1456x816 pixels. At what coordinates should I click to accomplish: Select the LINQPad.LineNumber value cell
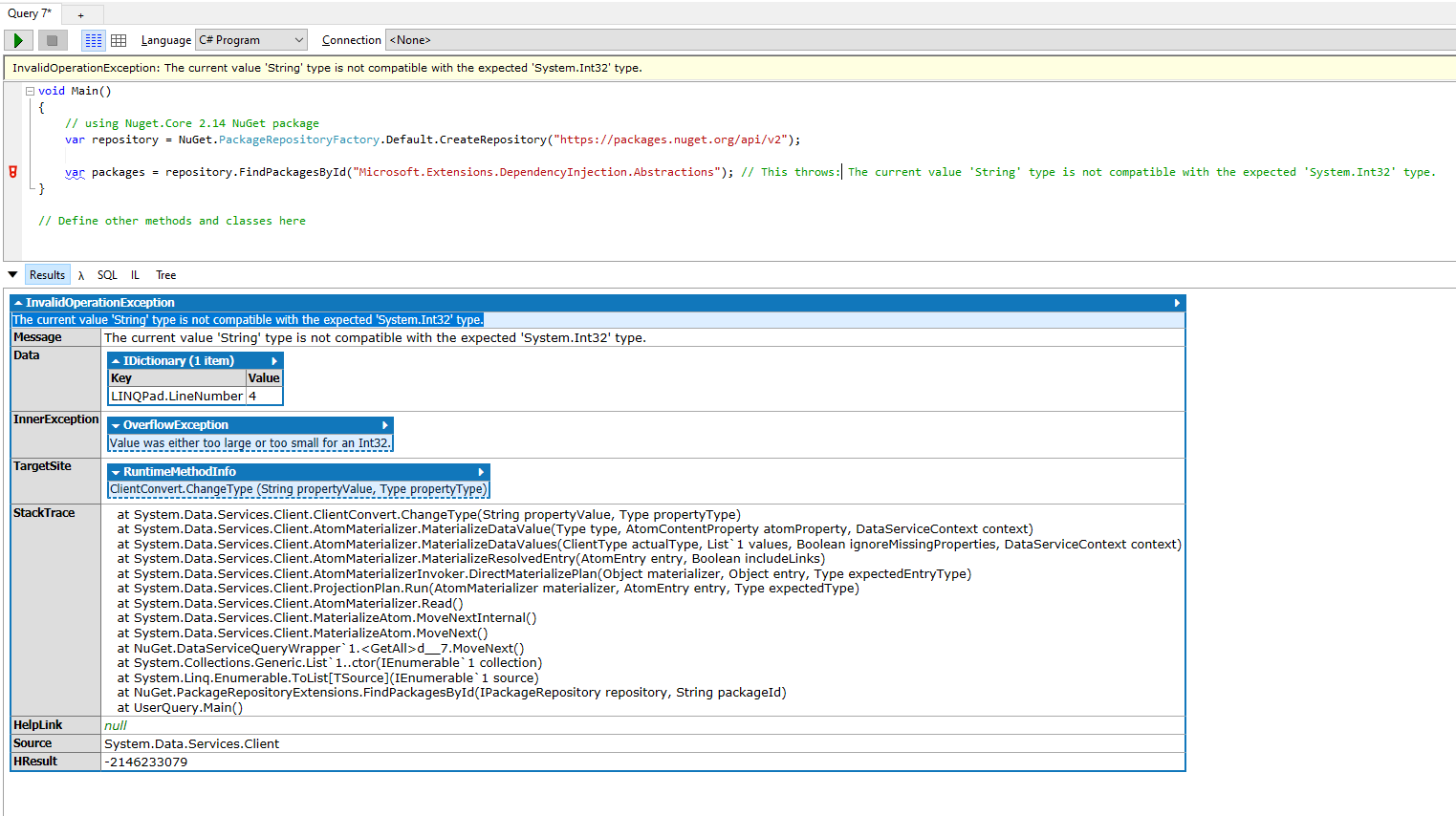click(264, 396)
